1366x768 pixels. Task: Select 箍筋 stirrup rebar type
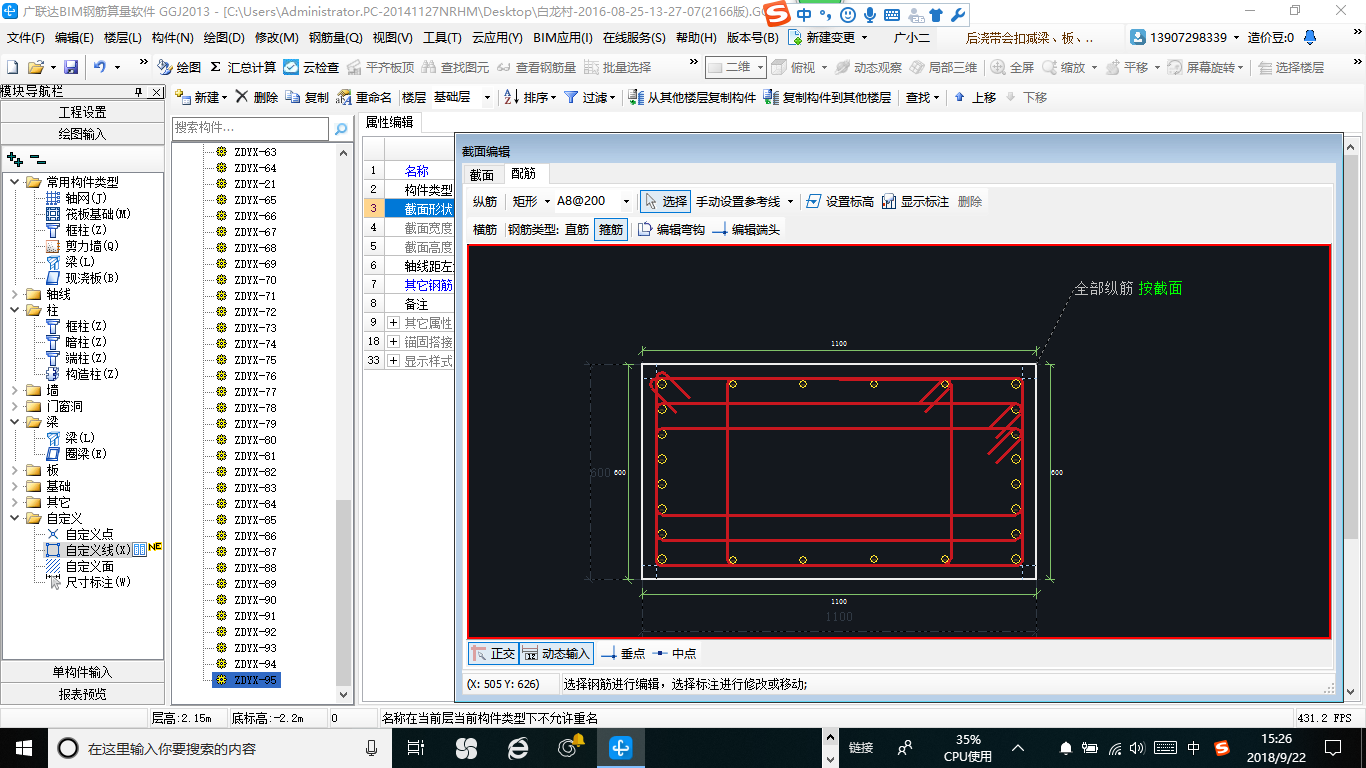611,229
